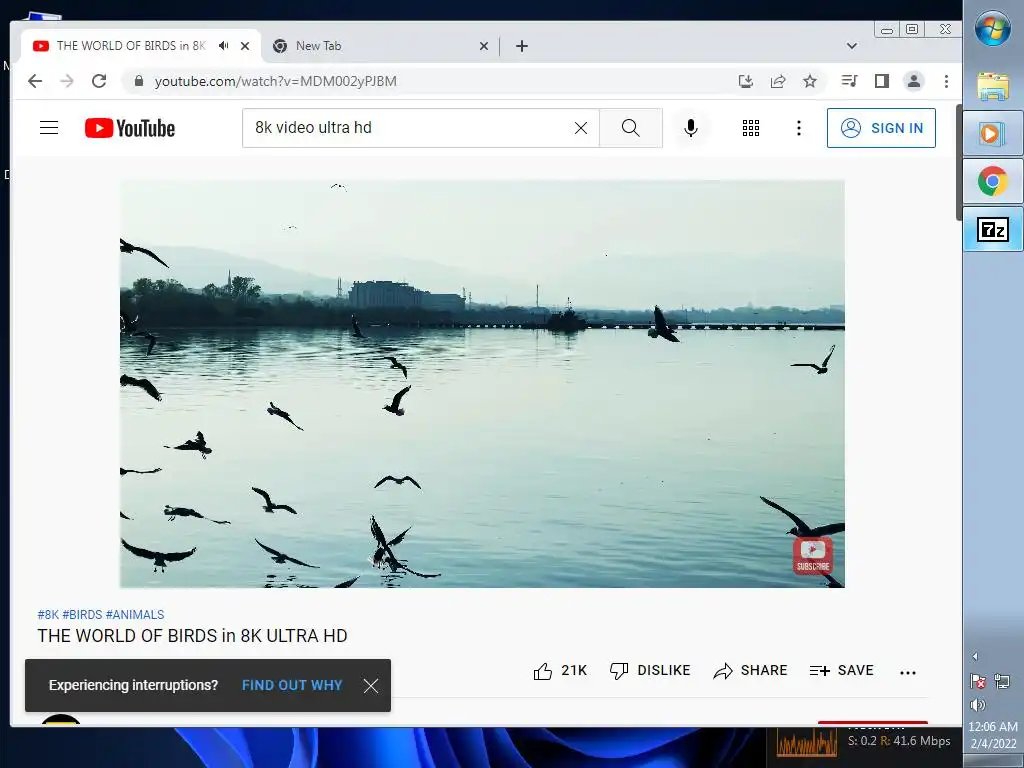Click the address bar URL
The height and width of the screenshot is (768, 1024).
[275, 81]
